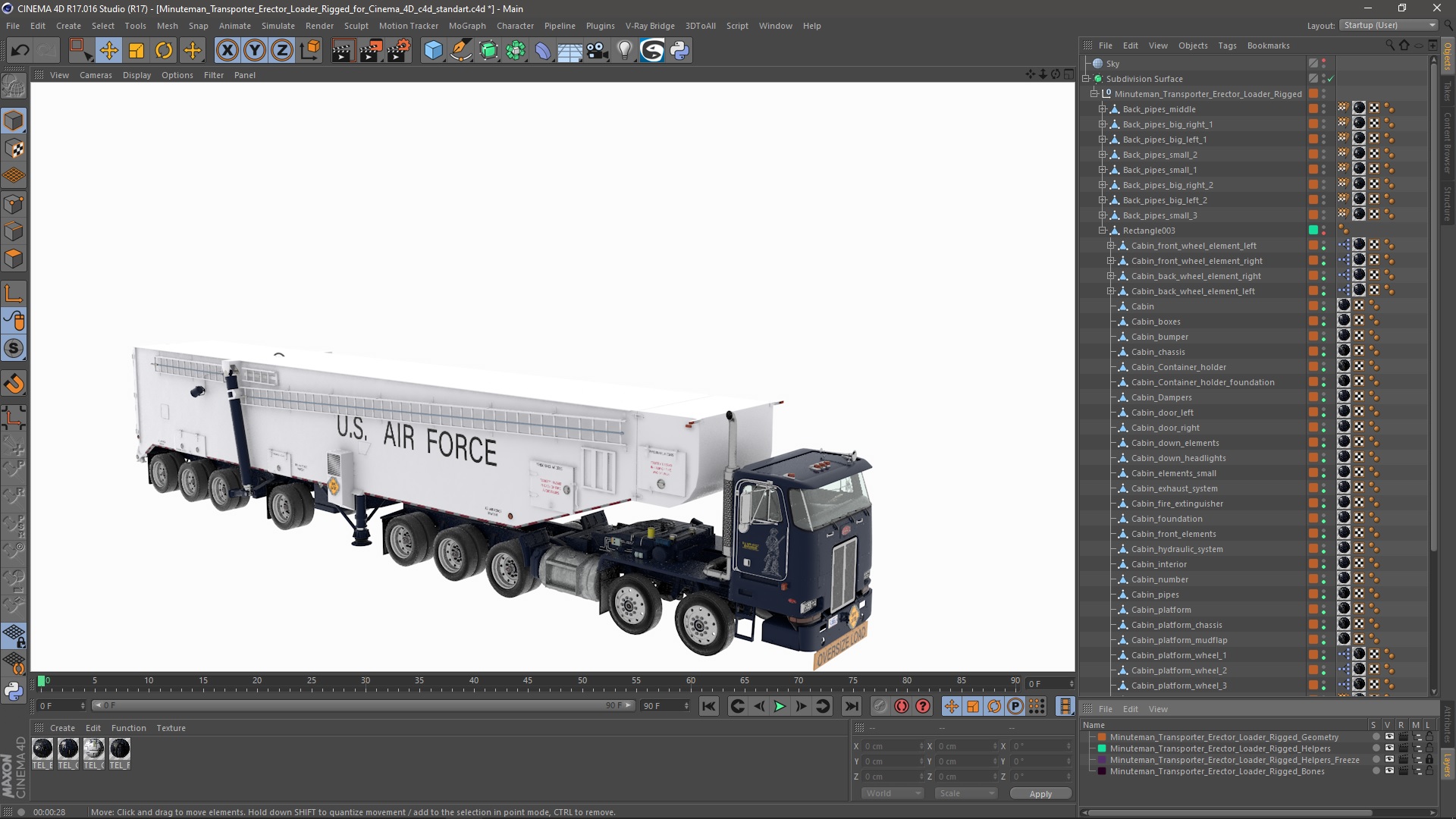This screenshot has height=819, width=1456.
Task: Open Layer Manager View menu
Action: (1158, 709)
